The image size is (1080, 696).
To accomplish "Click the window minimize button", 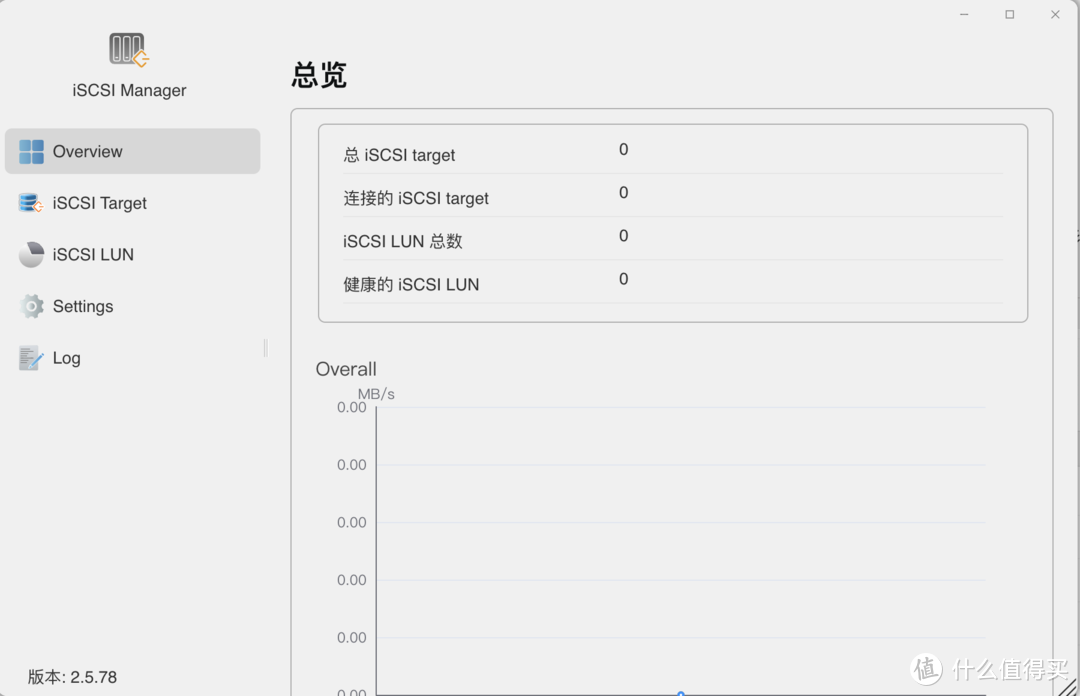I will coord(963,14).
